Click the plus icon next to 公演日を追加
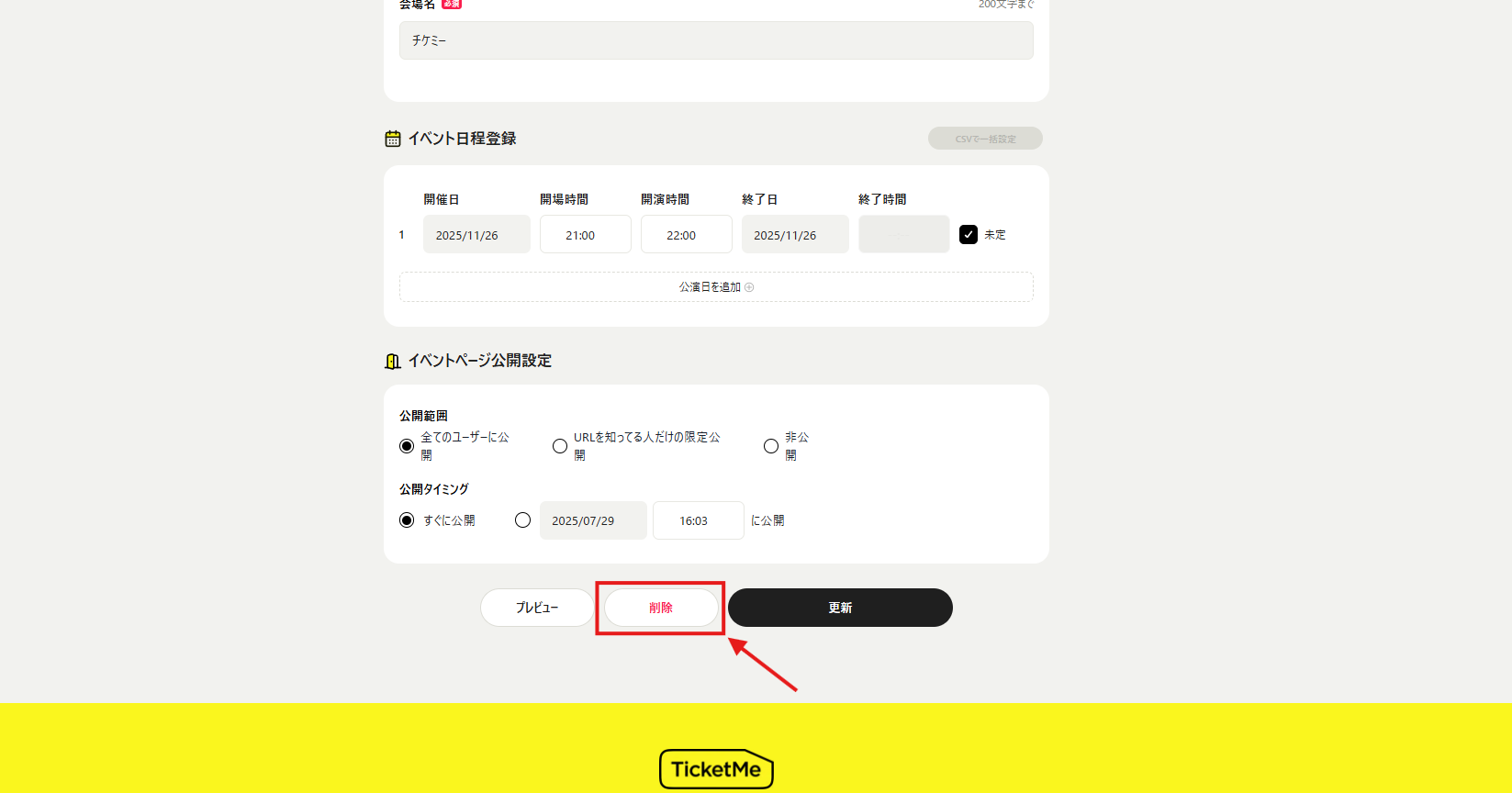The width and height of the screenshot is (1512, 793). click(749, 287)
